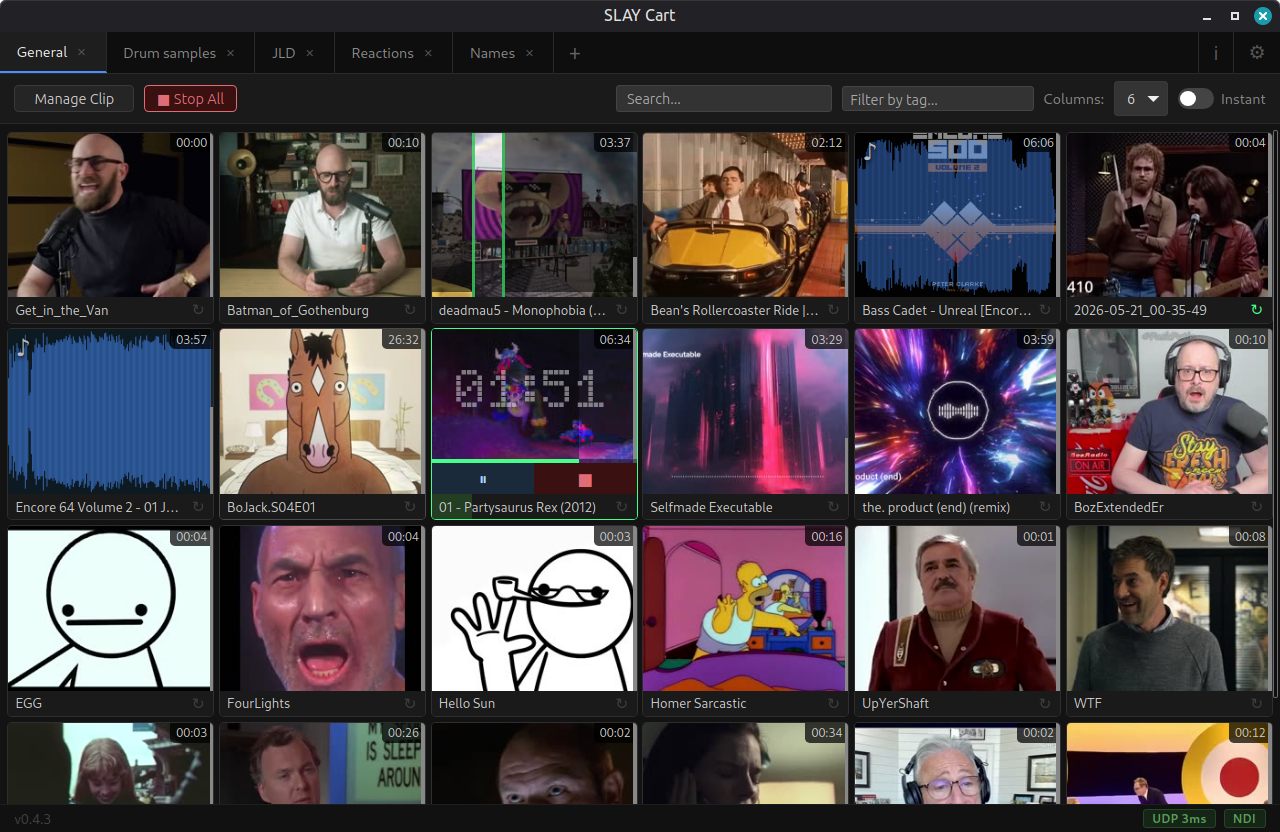The width and height of the screenshot is (1280, 832).
Task: Seek in Partysaurus Rex green progress bar
Action: [534, 461]
